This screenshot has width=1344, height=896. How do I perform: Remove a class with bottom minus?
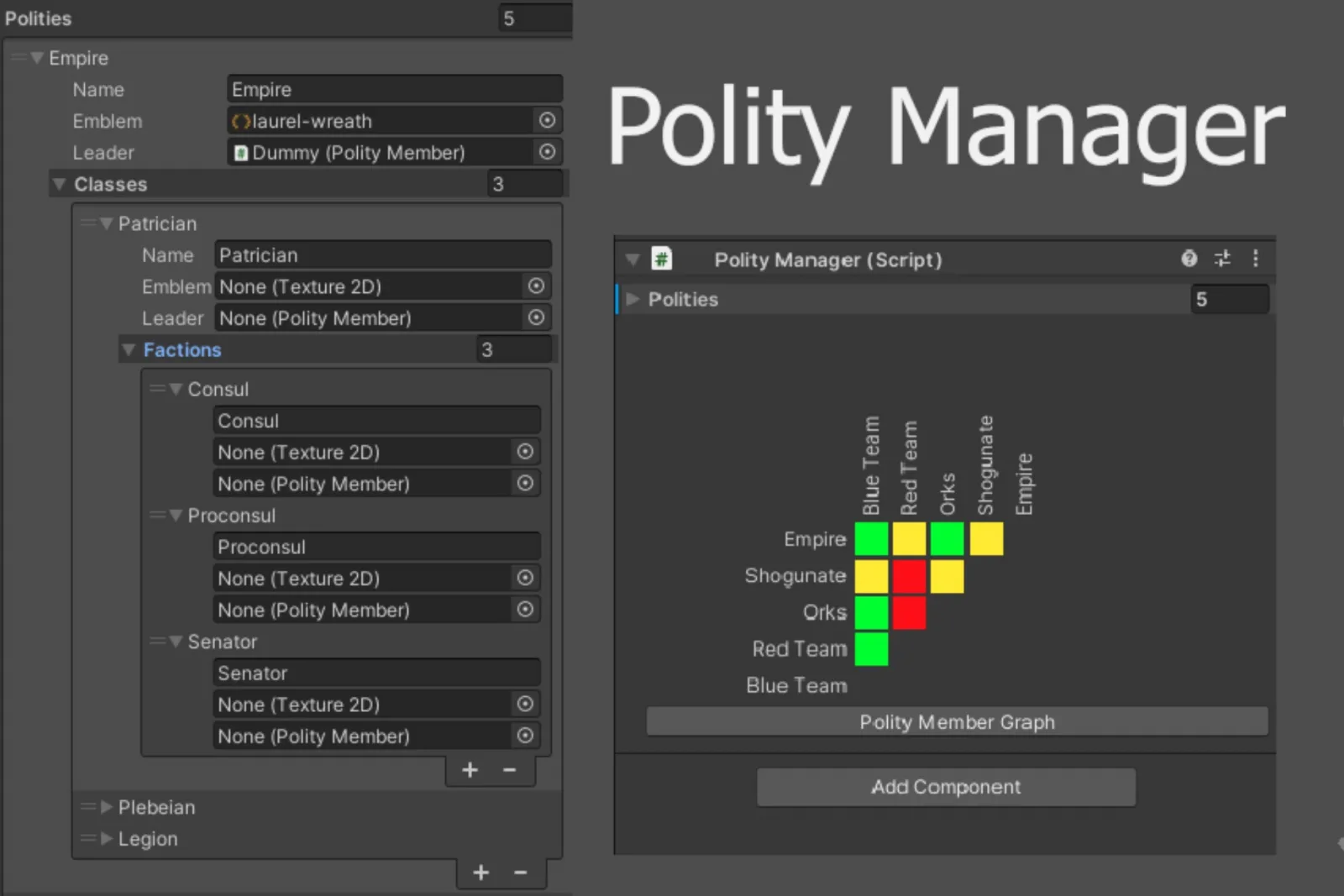[520, 873]
